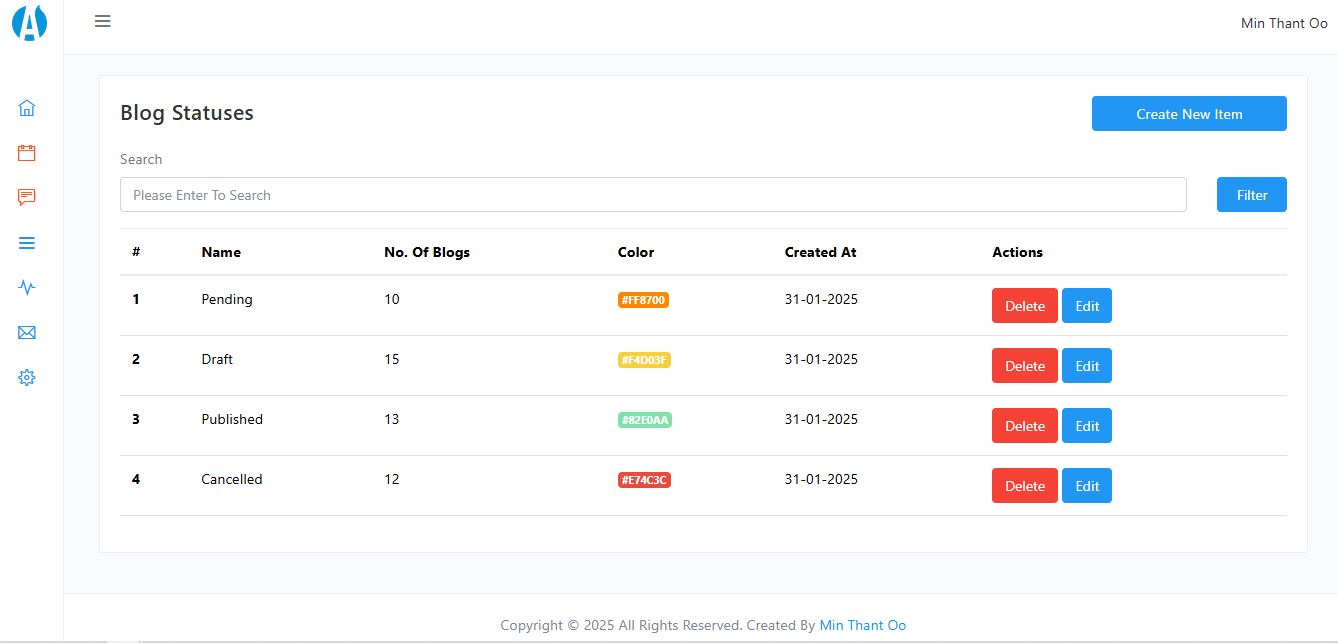
Task: Open the home icon in sidebar
Action: [x=27, y=108]
